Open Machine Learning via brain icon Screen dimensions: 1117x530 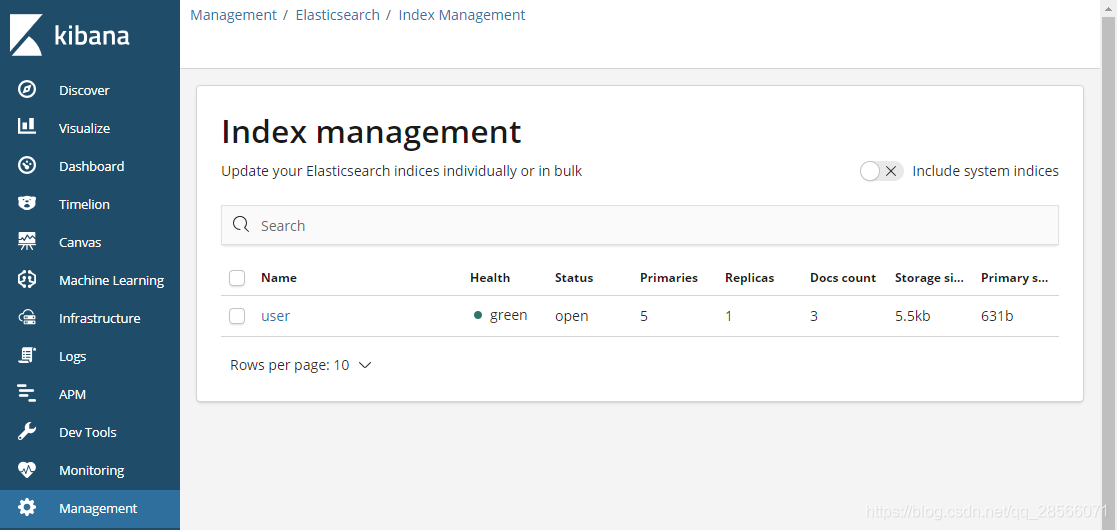pyautogui.click(x=26, y=279)
